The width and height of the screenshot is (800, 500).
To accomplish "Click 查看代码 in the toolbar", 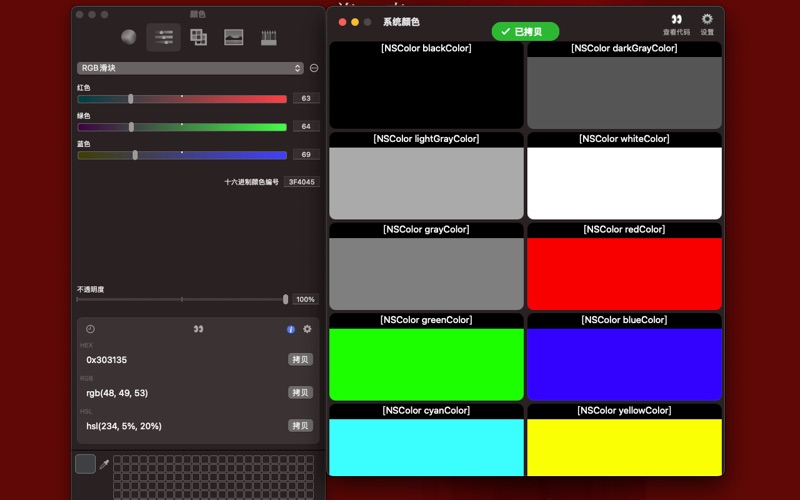I will tap(676, 24).
